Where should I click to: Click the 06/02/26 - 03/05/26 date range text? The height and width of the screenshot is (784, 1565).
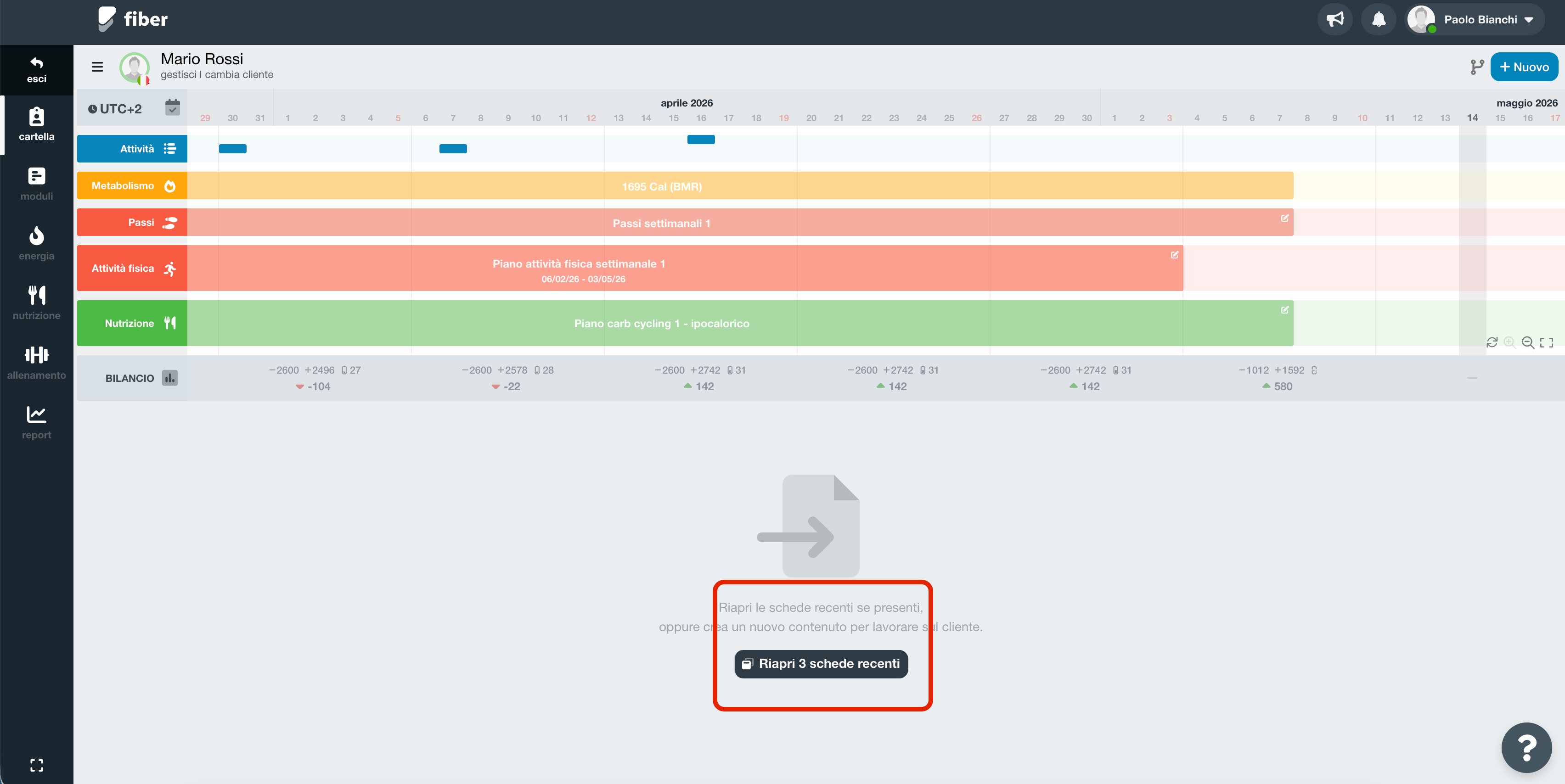[x=583, y=280]
